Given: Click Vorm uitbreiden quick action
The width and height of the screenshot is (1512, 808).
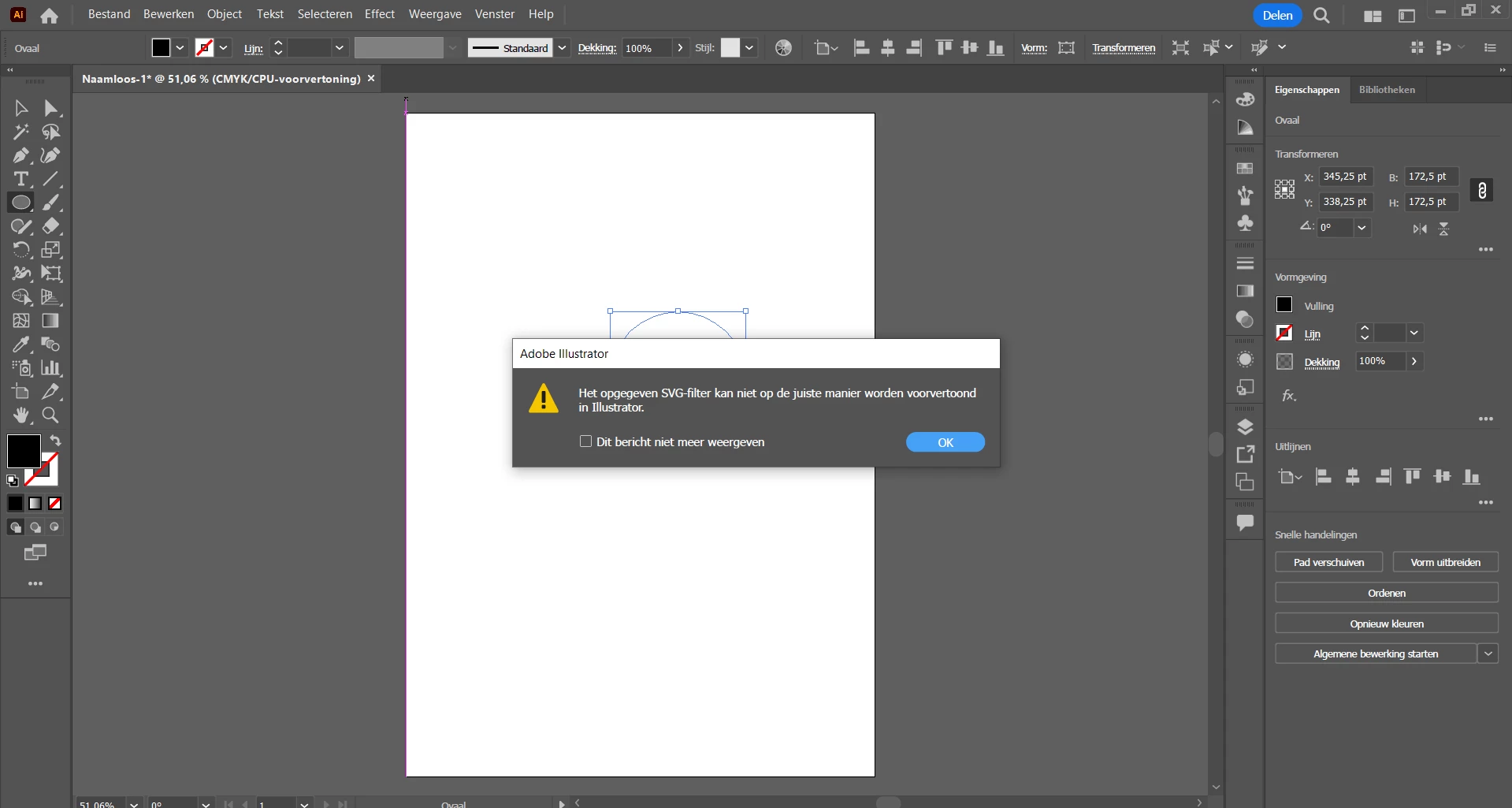Looking at the screenshot, I should click(1445, 562).
